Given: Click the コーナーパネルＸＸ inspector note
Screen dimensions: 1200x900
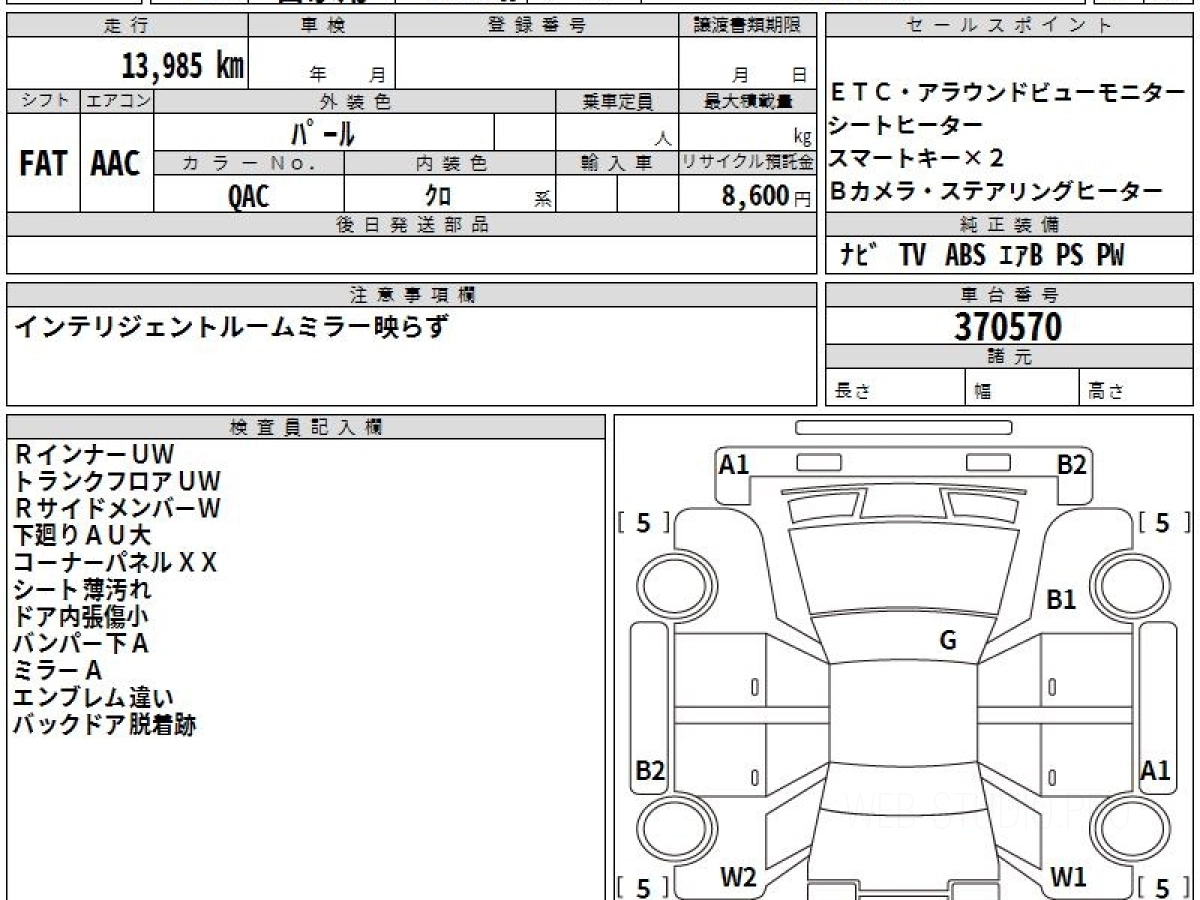Looking at the screenshot, I should coord(115,562).
